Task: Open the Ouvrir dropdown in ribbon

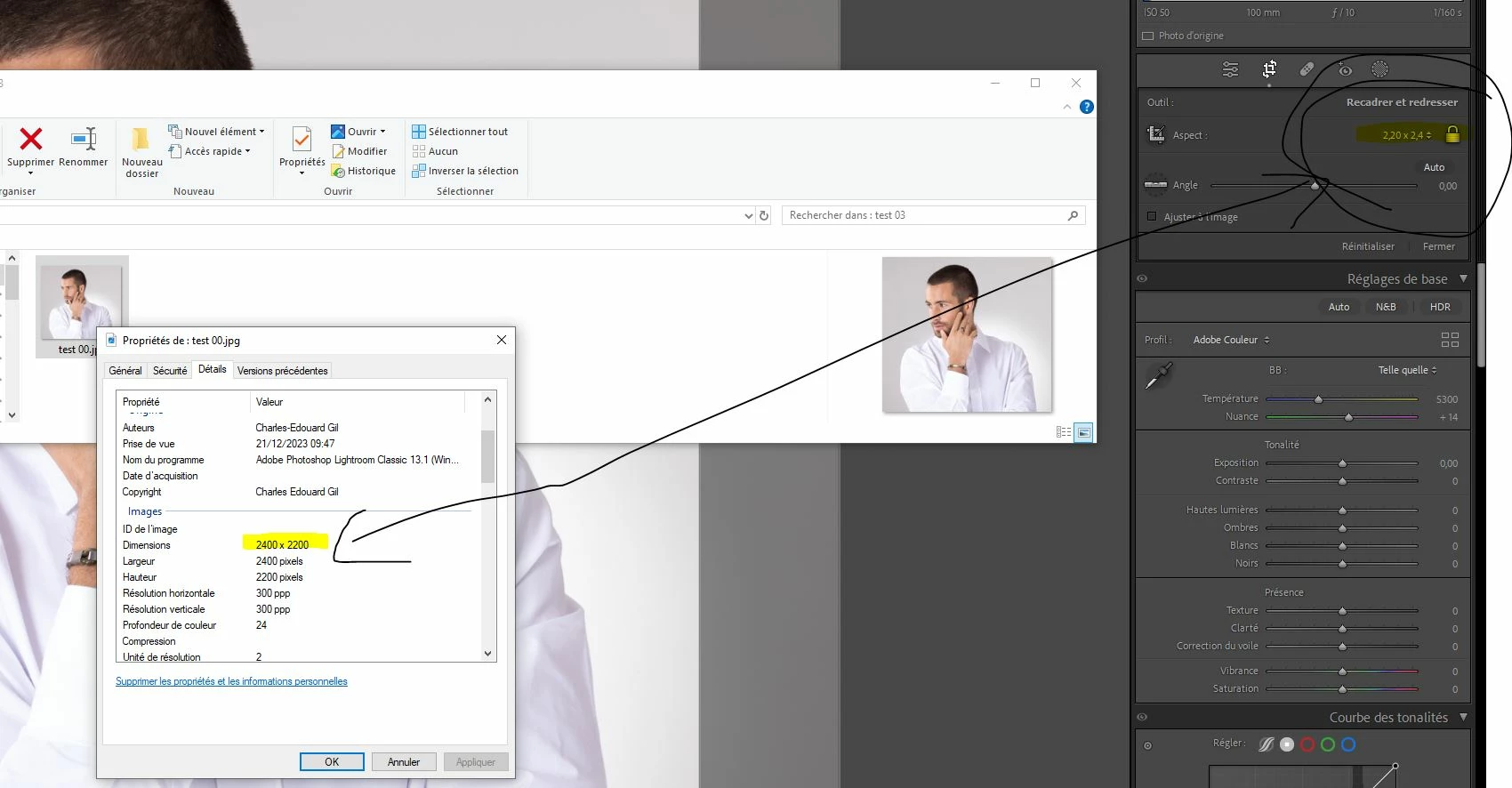Action: coord(358,131)
